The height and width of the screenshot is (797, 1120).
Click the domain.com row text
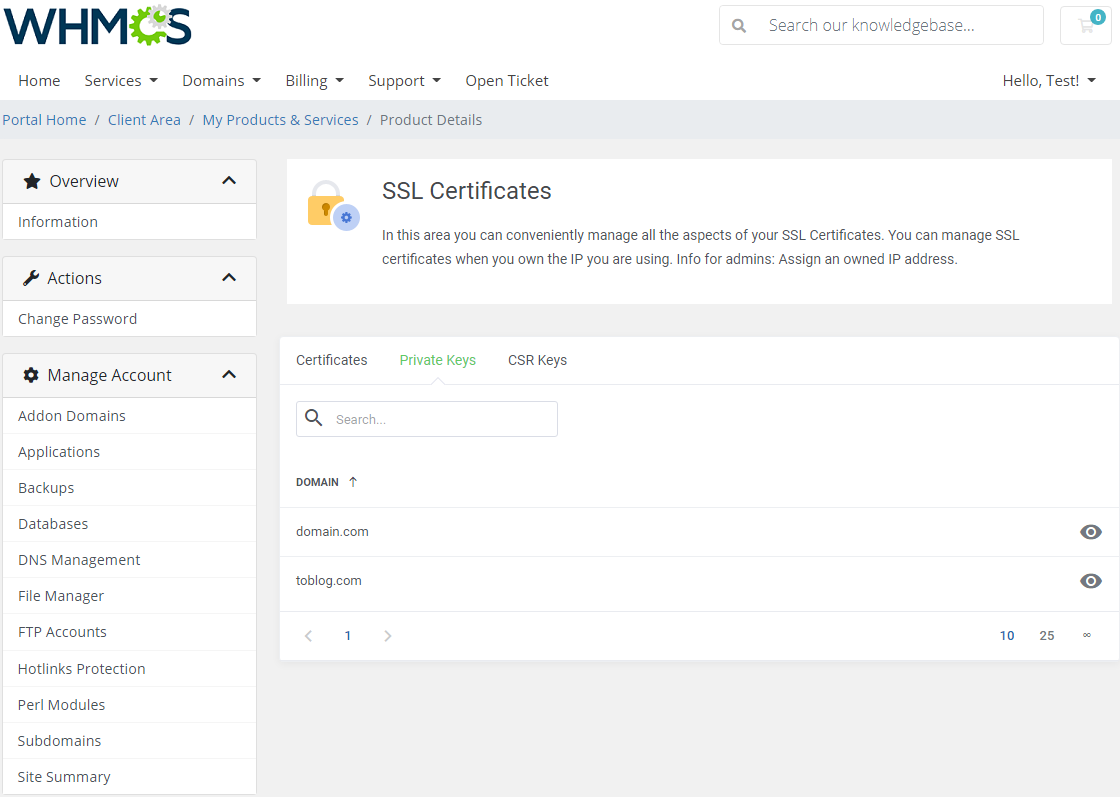pos(332,531)
